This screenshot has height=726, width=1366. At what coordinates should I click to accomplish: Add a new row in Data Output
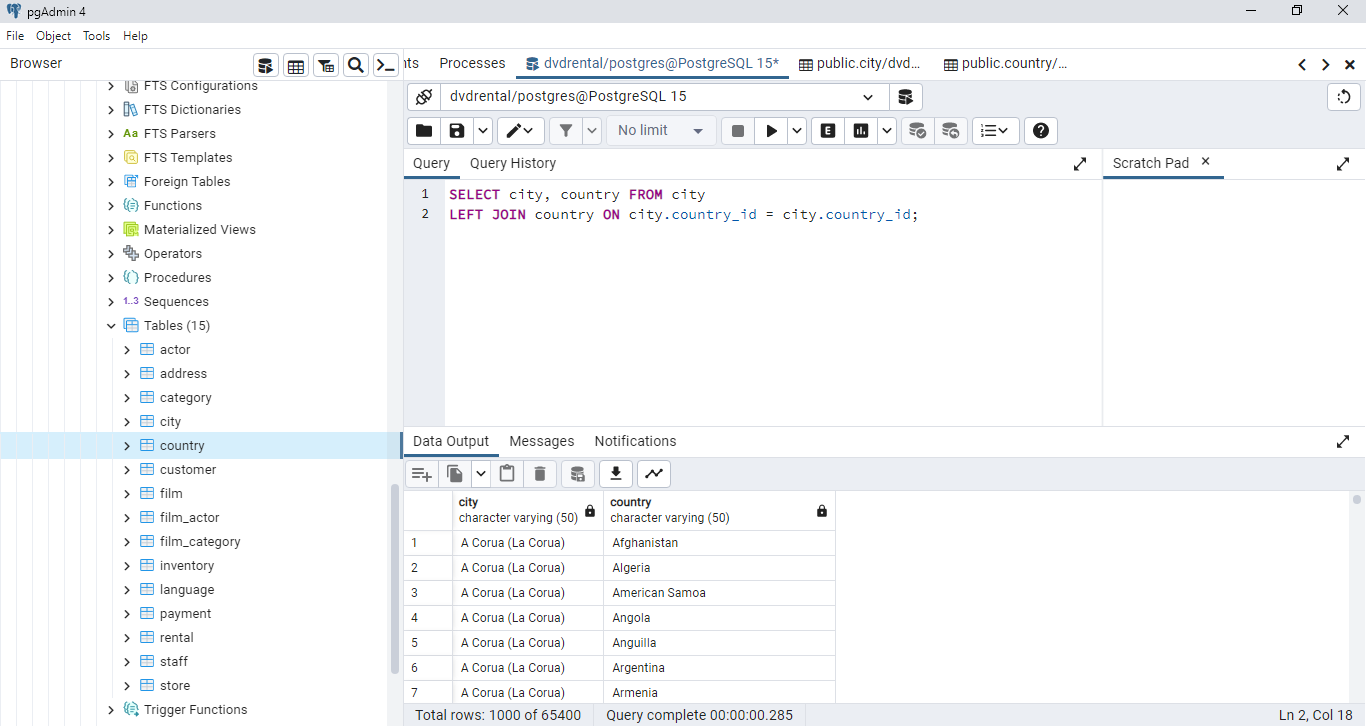point(422,474)
